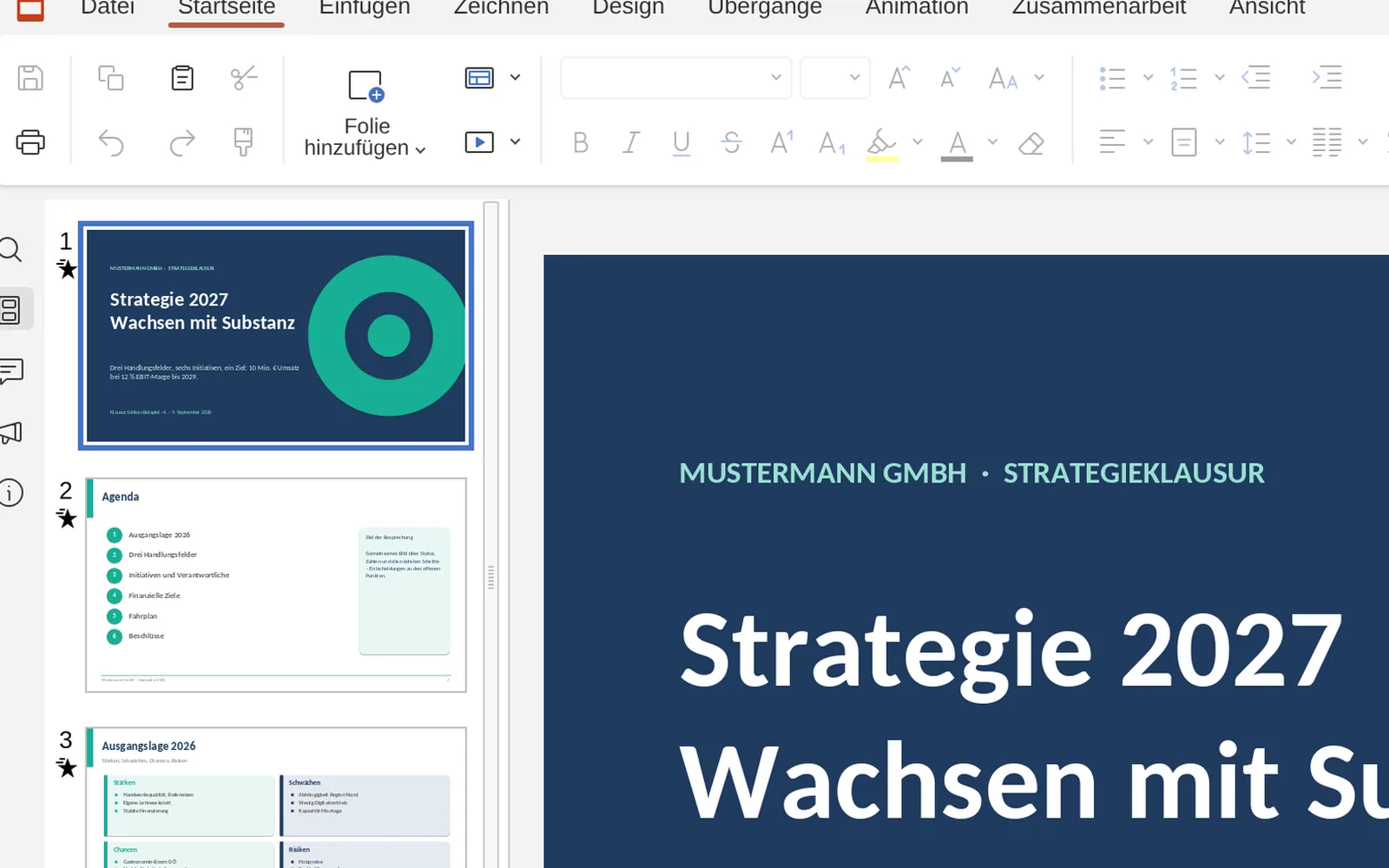Open the slide layout dropdown arrow
The image size is (1389, 868).
pyautogui.click(x=516, y=78)
